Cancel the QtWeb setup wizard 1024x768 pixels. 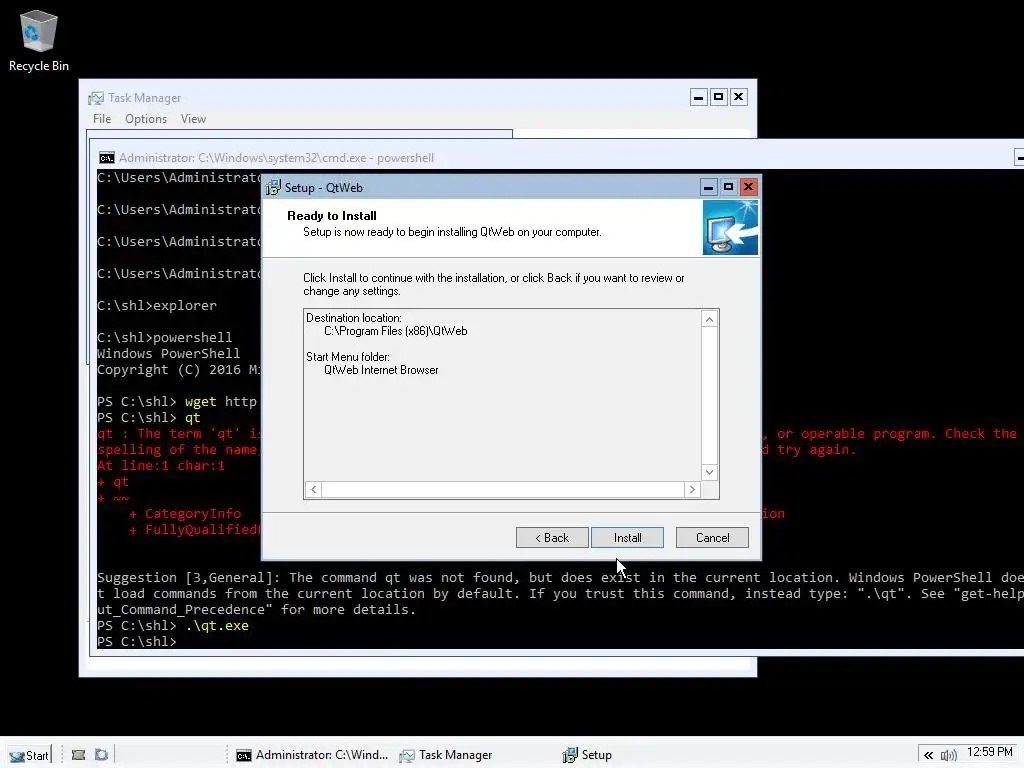(712, 537)
